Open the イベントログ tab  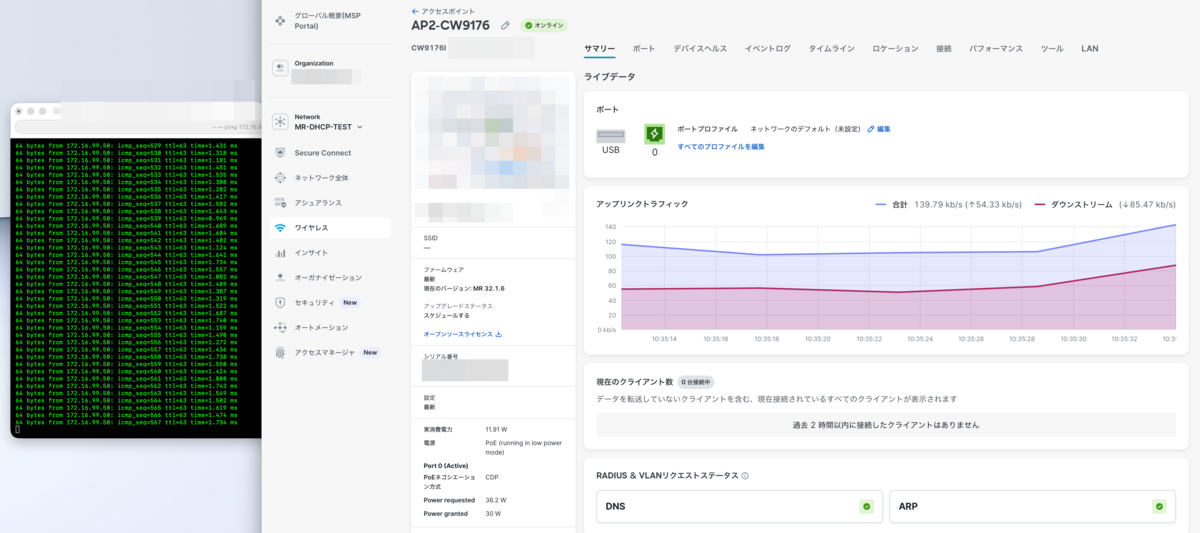tap(768, 48)
